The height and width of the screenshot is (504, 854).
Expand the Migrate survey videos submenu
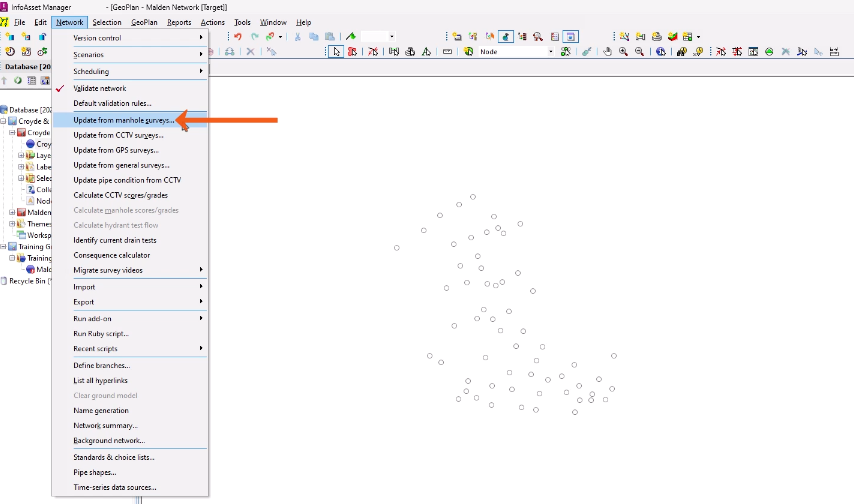[130, 270]
